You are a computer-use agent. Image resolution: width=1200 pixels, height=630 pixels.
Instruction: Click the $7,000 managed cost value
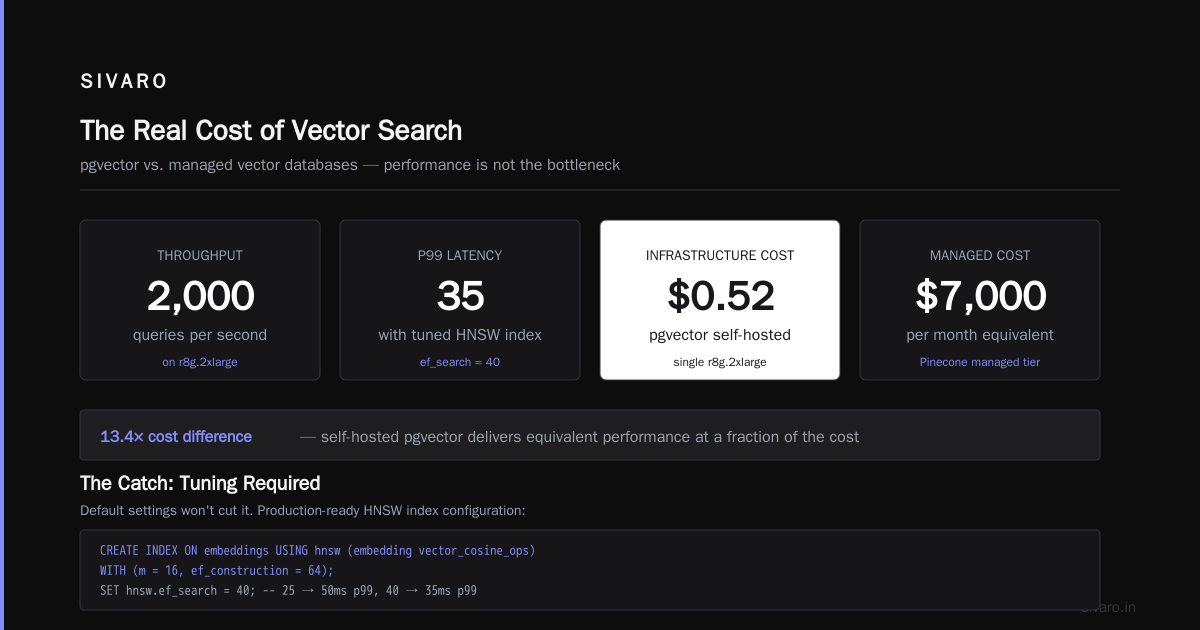[980, 296]
